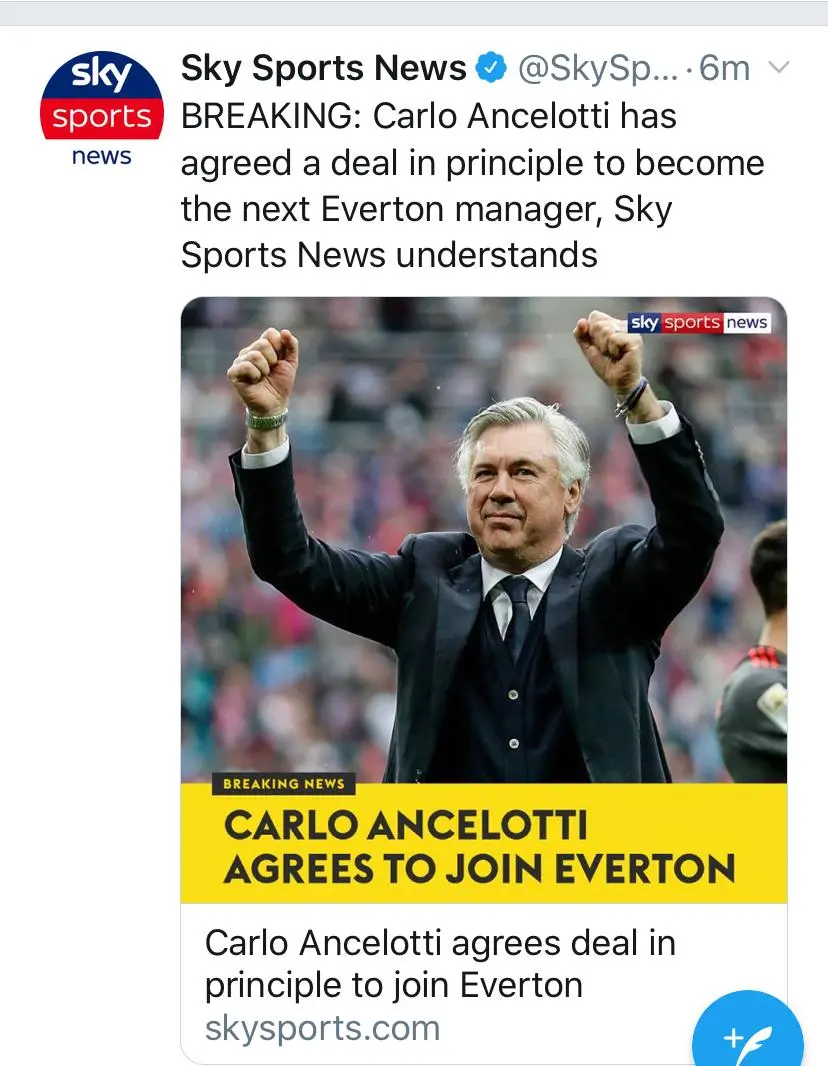Click the red 'sports' band in the avatar
828x1066 pixels.
[x=101, y=118]
